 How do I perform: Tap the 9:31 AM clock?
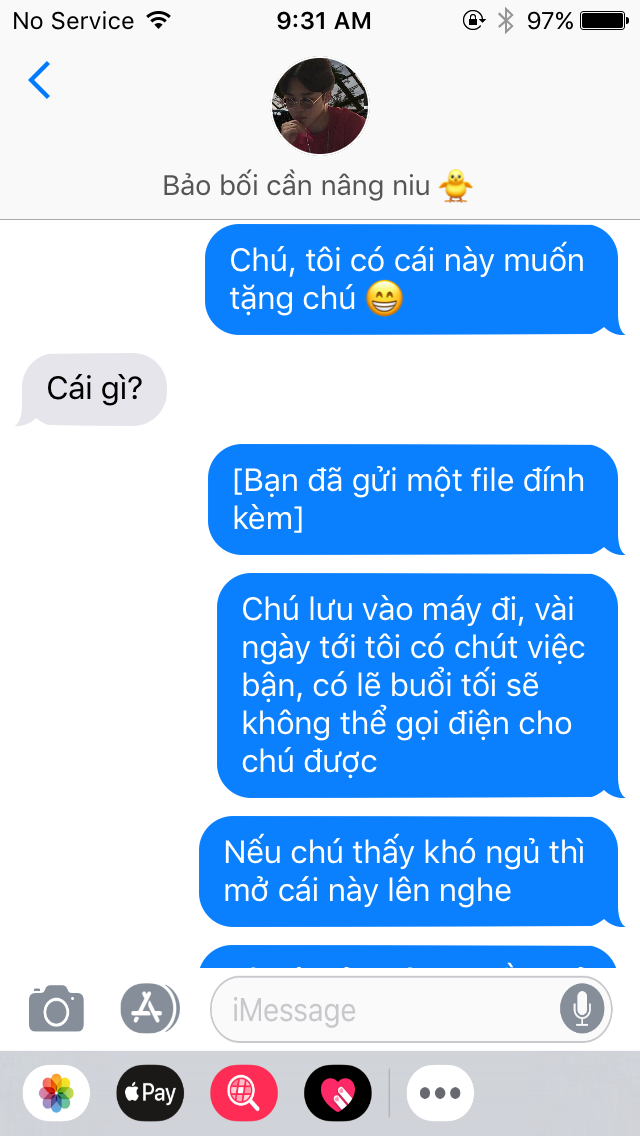click(323, 21)
